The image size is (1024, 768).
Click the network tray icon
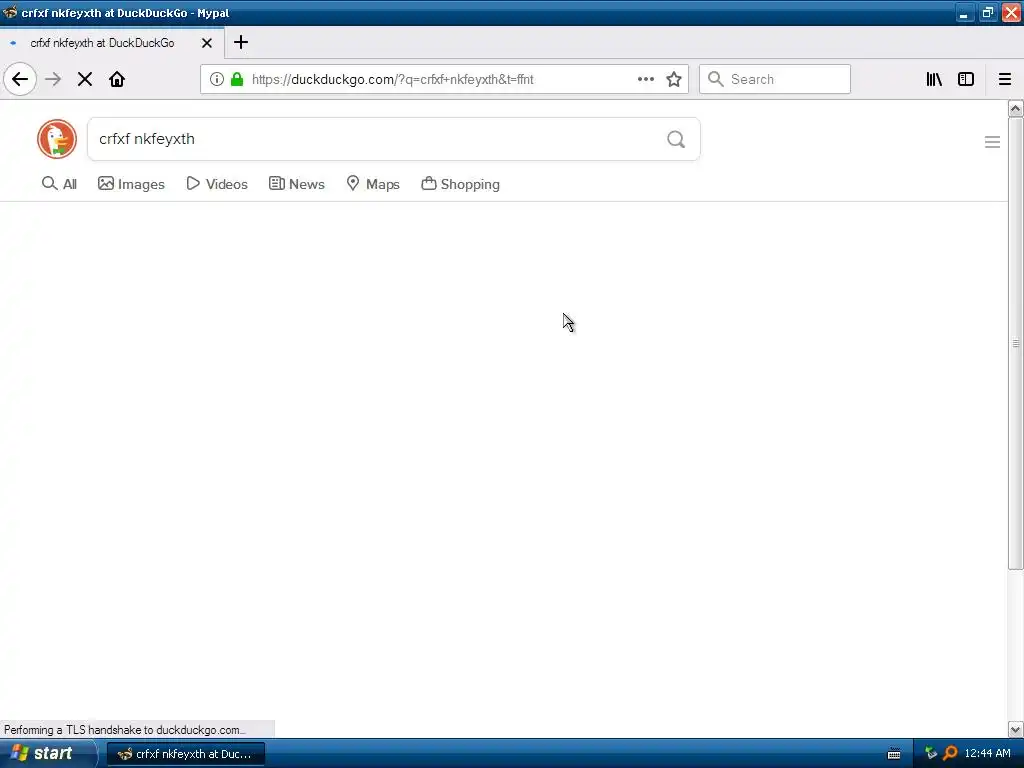pos(931,754)
